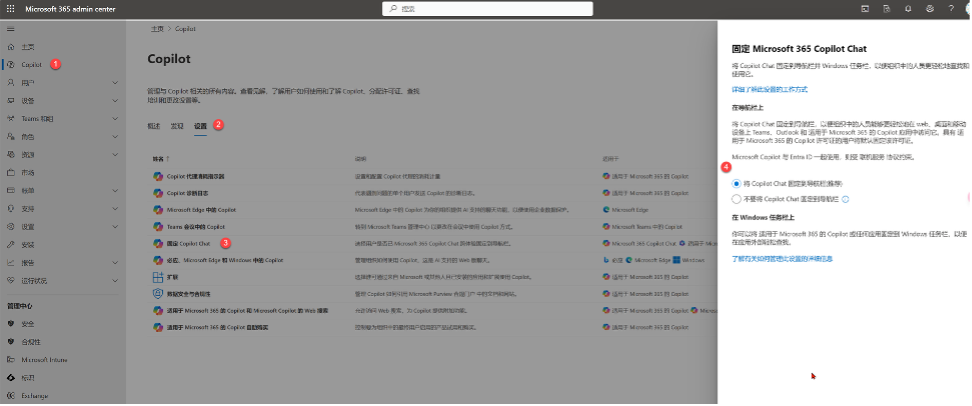Select radio 不要将 Copilot Chat 固定到导航栏

point(736,200)
